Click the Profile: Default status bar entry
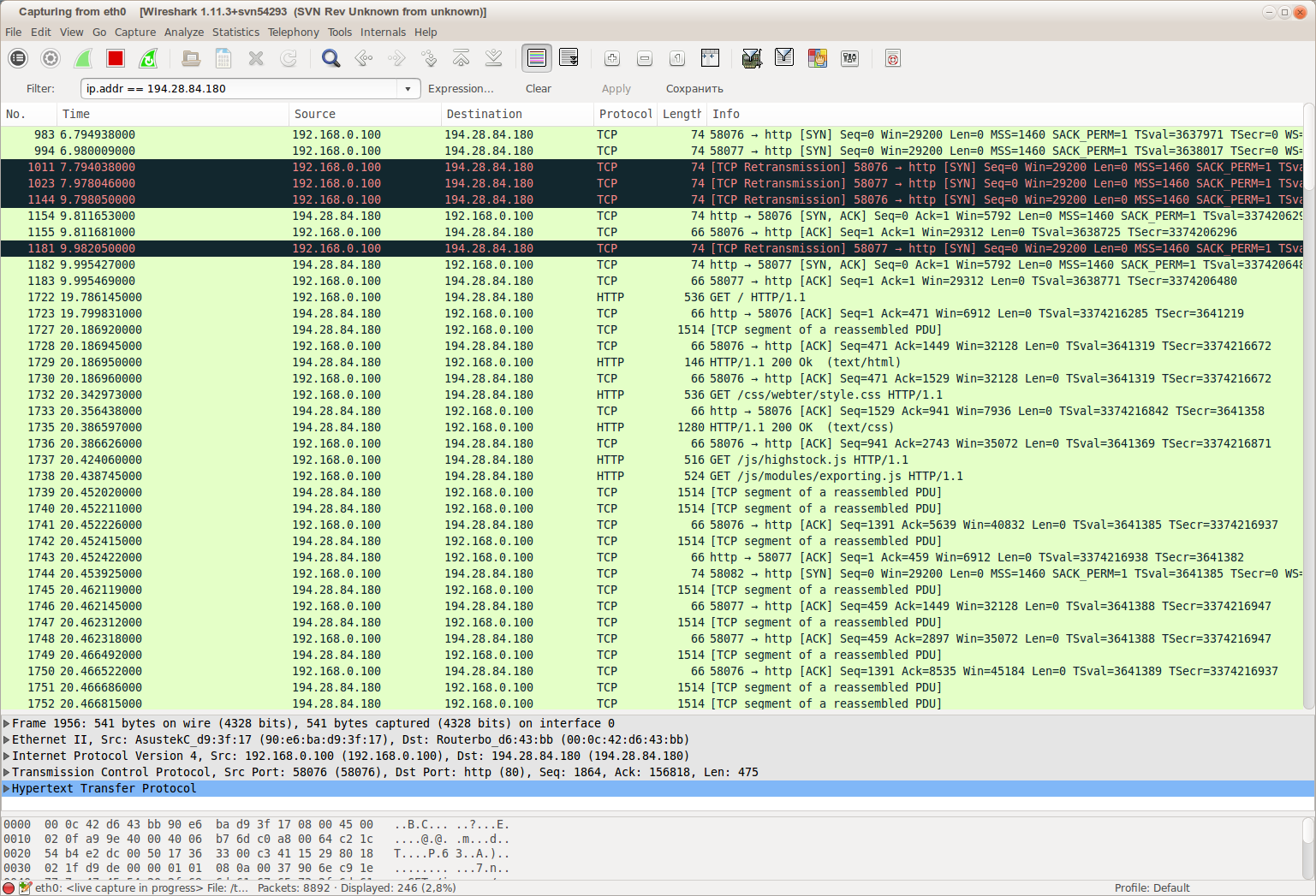Screen dimensions: 1316x896 [1152, 888]
